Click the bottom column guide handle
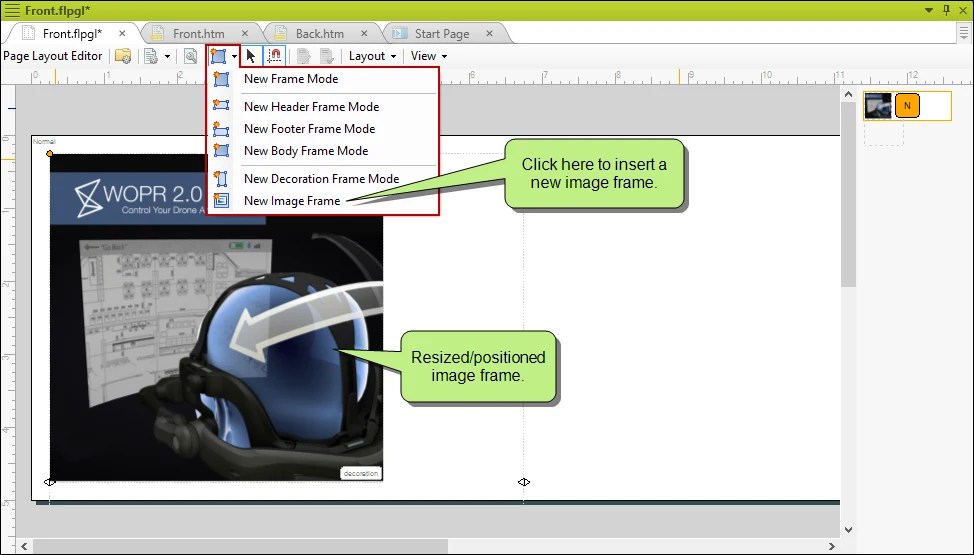The width and height of the screenshot is (974, 555). [524, 482]
